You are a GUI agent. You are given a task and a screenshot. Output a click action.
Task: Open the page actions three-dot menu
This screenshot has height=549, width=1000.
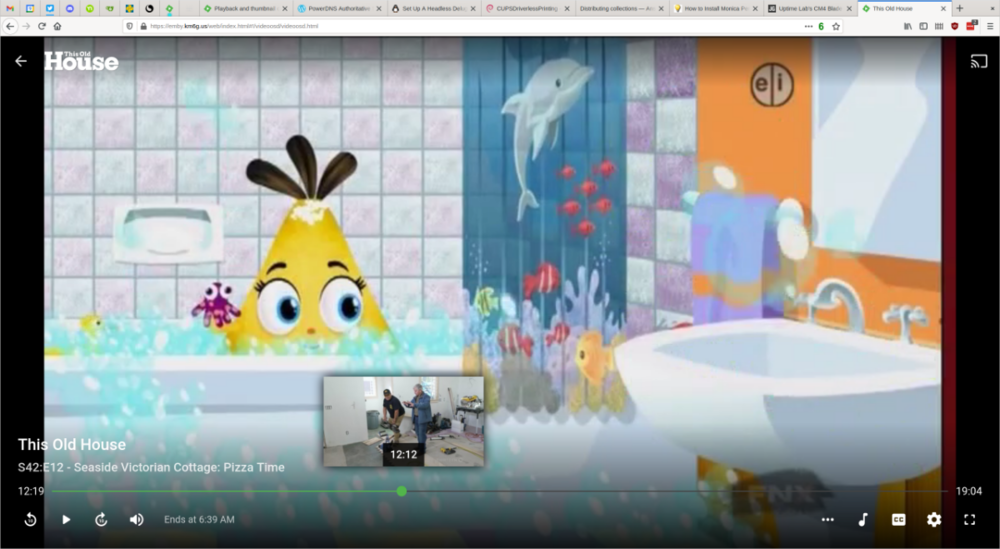tap(808, 26)
